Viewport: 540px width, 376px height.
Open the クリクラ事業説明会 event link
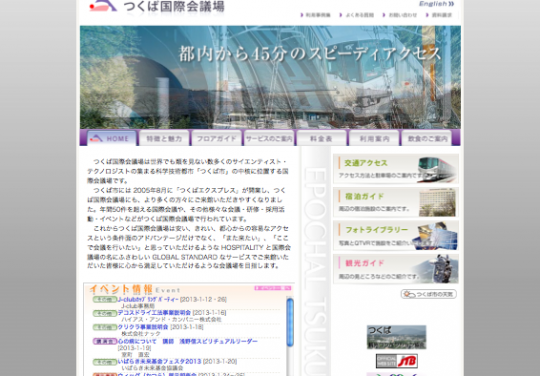[143, 326]
